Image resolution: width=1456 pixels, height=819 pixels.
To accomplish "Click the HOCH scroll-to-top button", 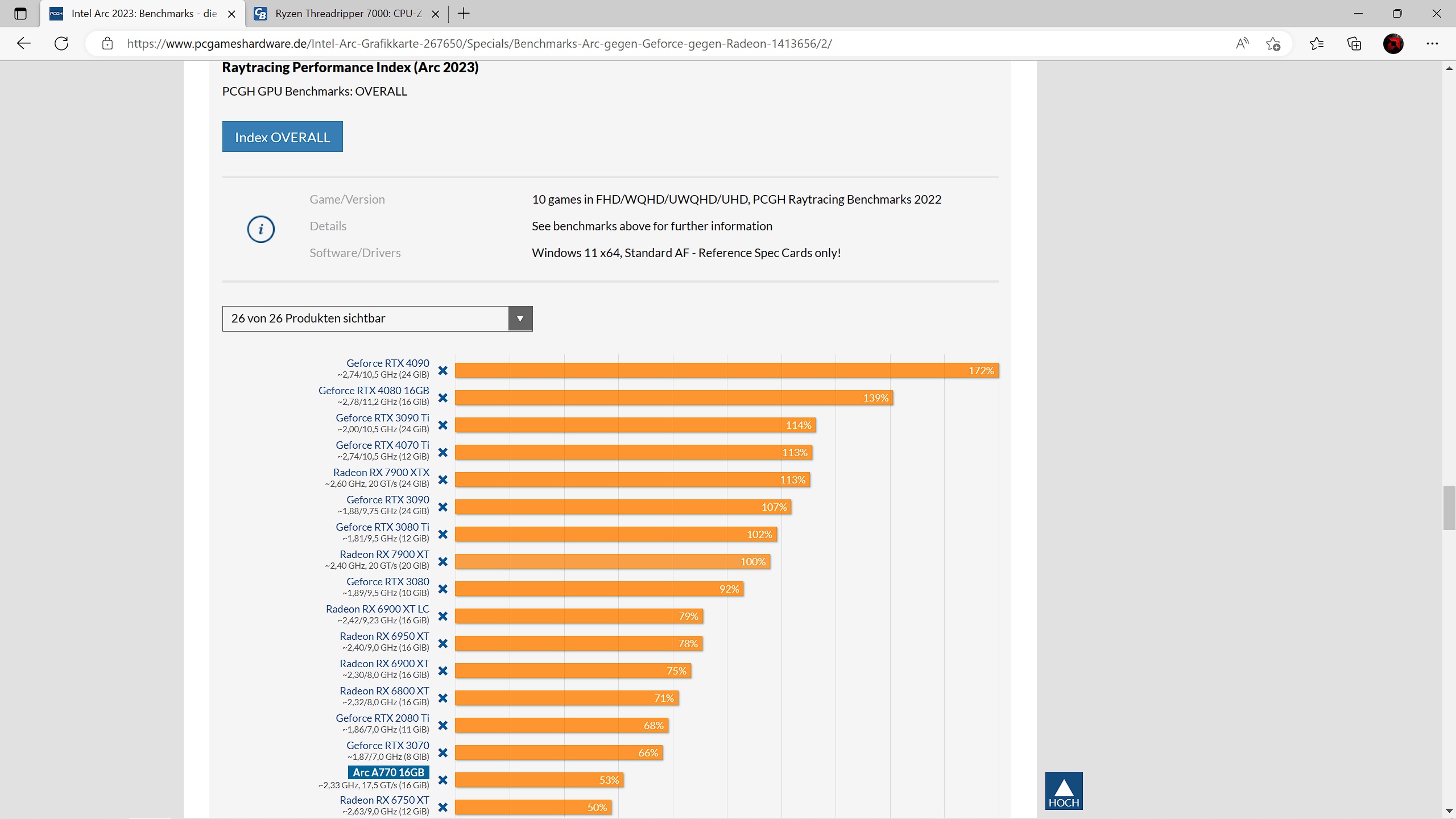I will tap(1064, 791).
